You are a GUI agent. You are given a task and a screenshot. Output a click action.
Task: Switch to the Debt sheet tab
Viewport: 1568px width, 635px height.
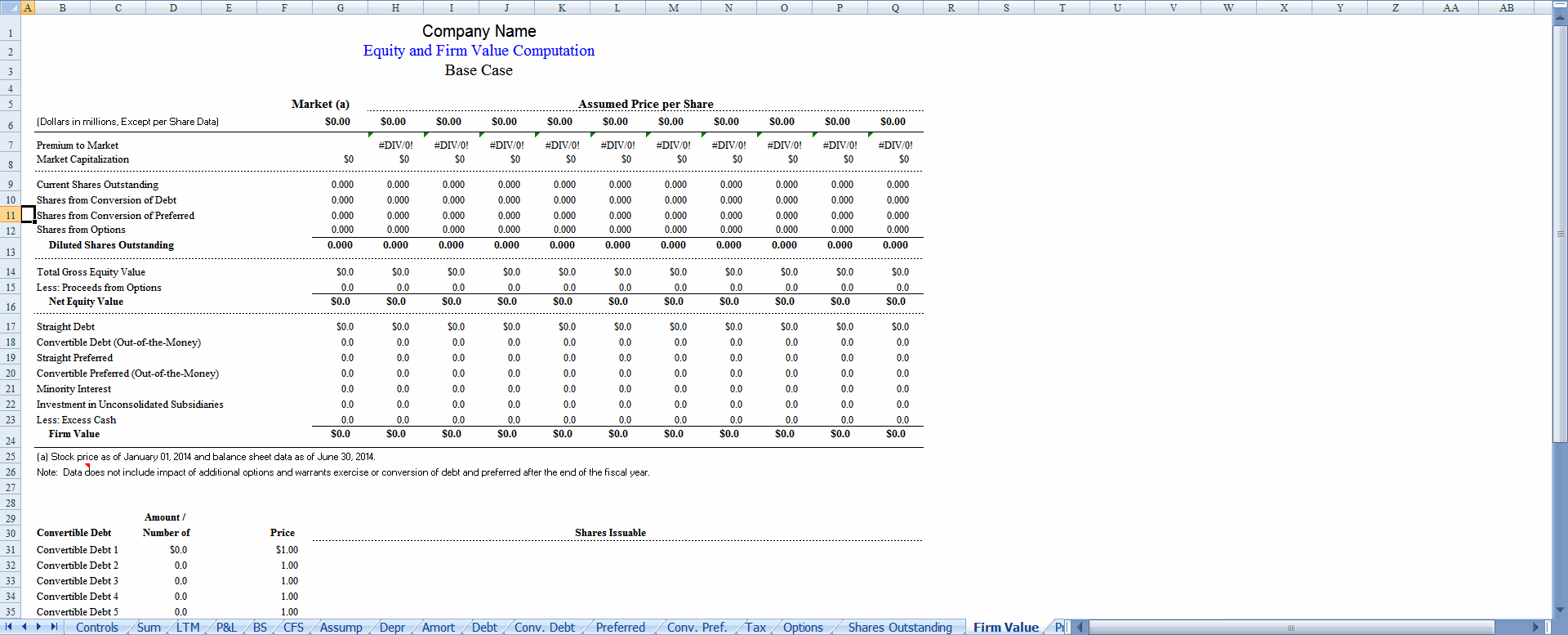[x=484, y=628]
